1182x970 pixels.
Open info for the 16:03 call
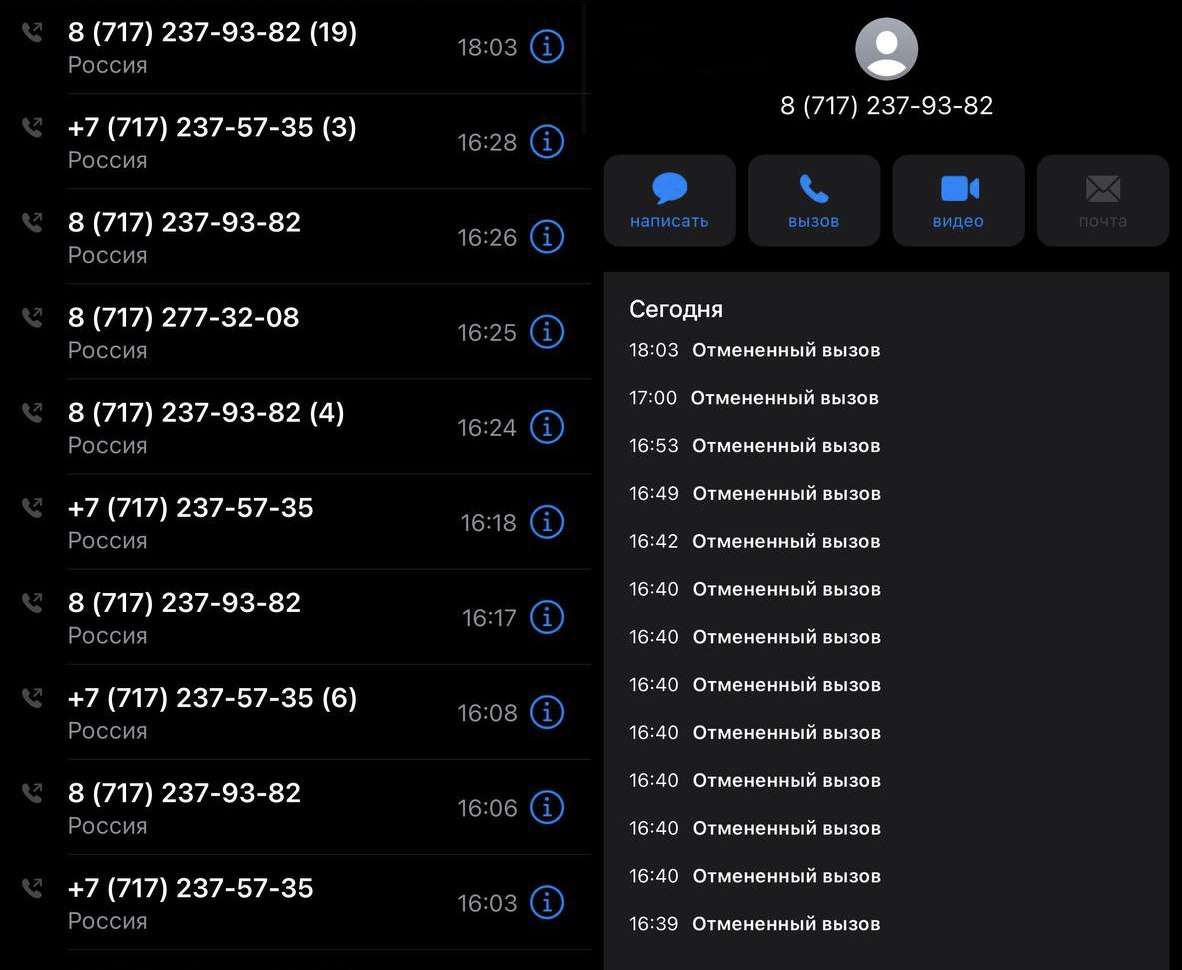547,902
